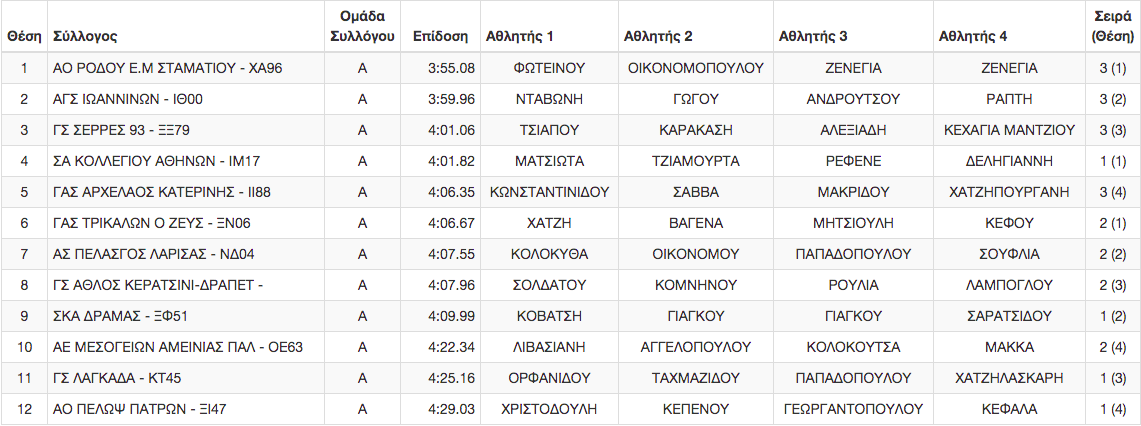Click the Επίδοση column header
The width and height of the screenshot is (1141, 426).
[x=438, y=36]
